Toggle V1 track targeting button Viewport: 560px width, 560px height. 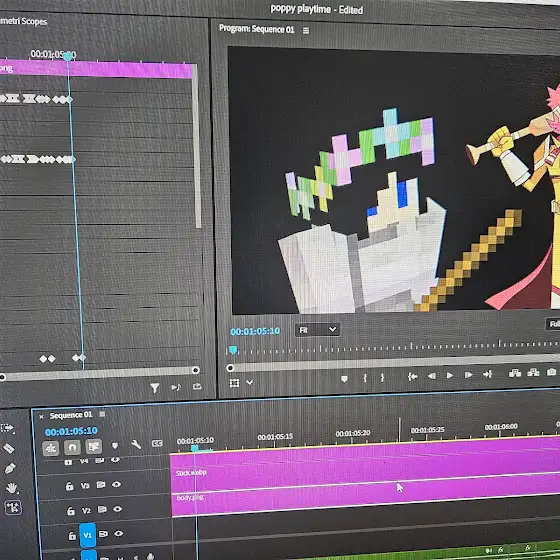(x=88, y=535)
